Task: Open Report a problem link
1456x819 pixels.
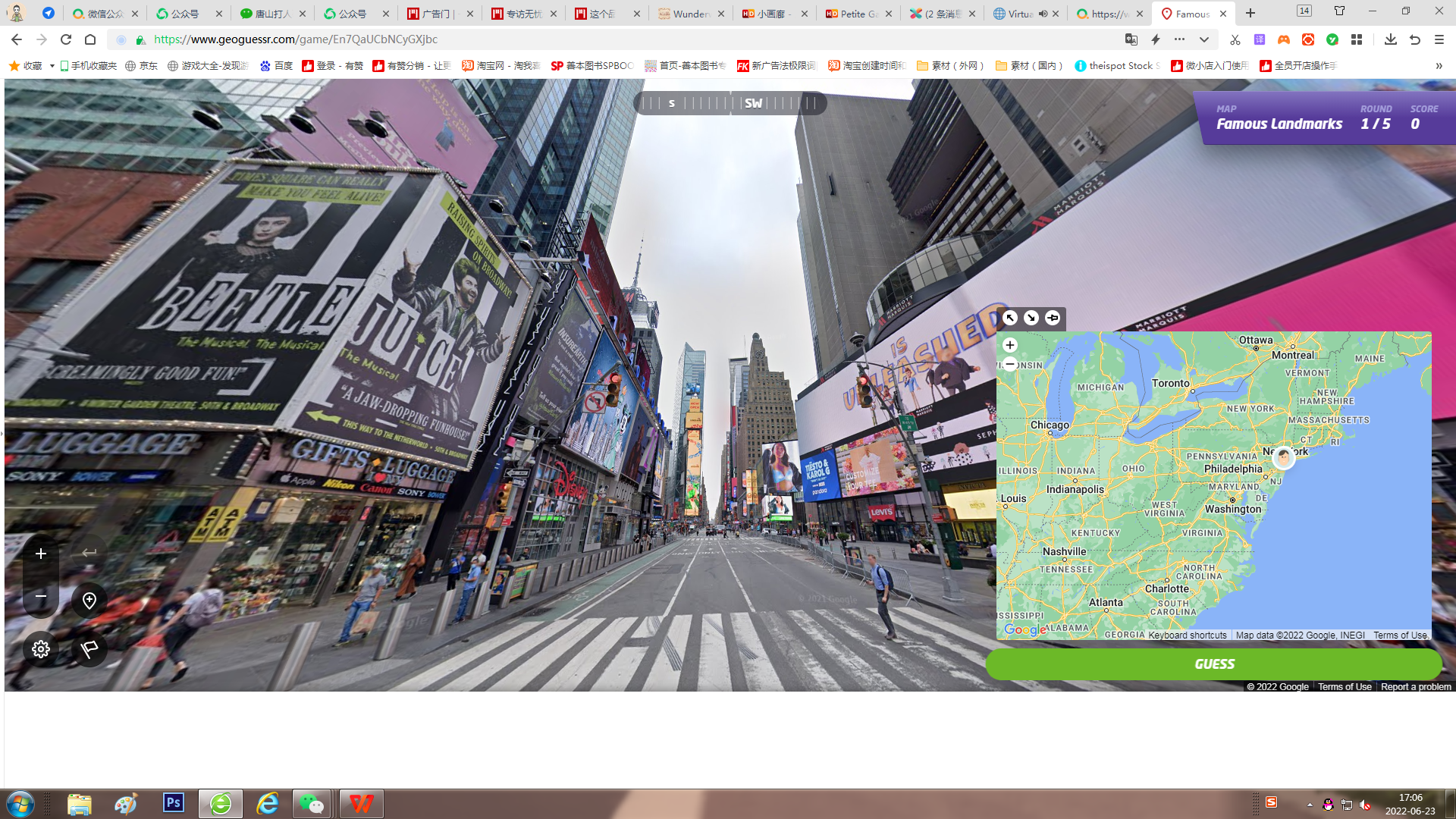Action: click(x=1416, y=687)
